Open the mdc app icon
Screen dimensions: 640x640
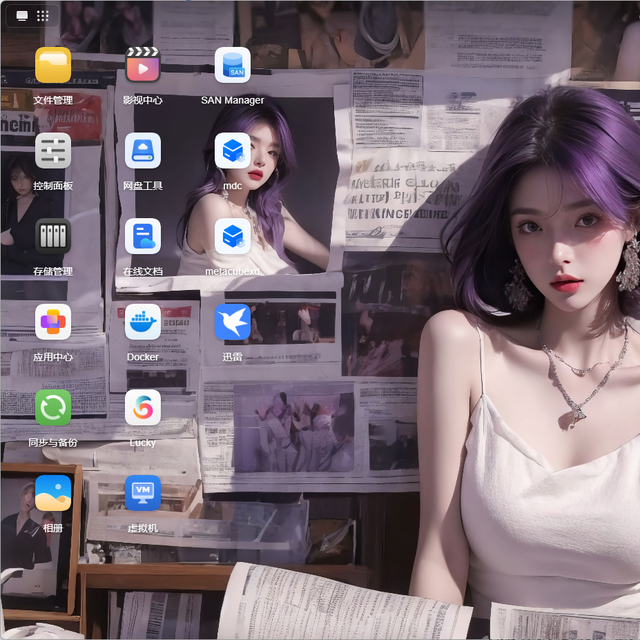tap(233, 151)
